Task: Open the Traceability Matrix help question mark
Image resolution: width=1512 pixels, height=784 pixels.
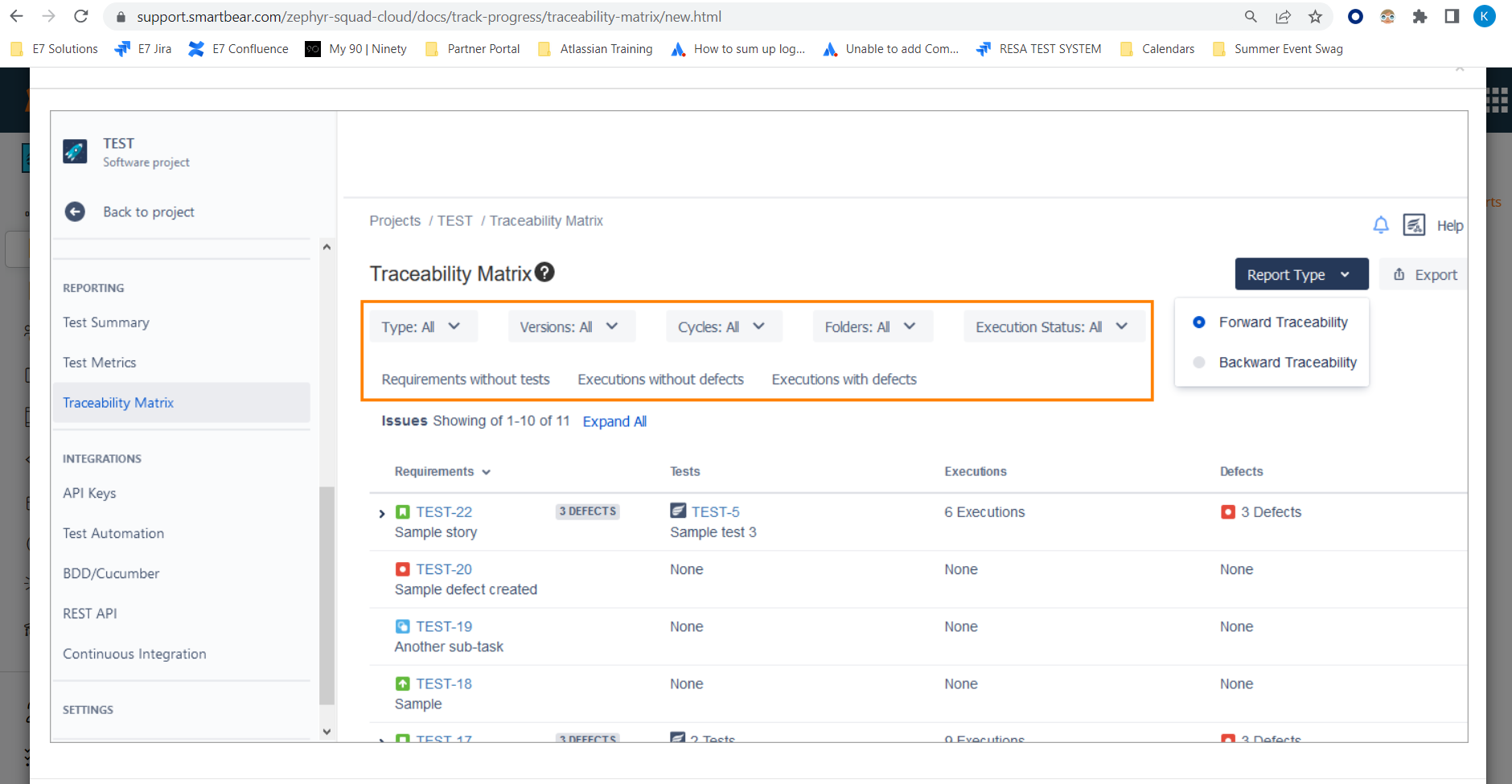Action: click(x=544, y=272)
